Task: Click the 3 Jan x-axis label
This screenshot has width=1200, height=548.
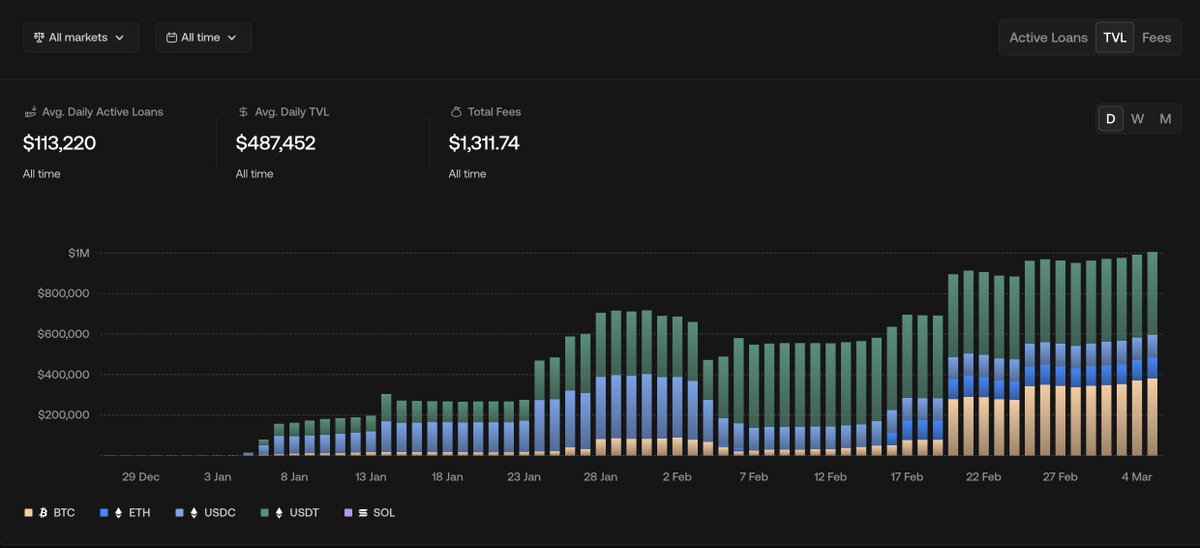Action: [x=218, y=477]
